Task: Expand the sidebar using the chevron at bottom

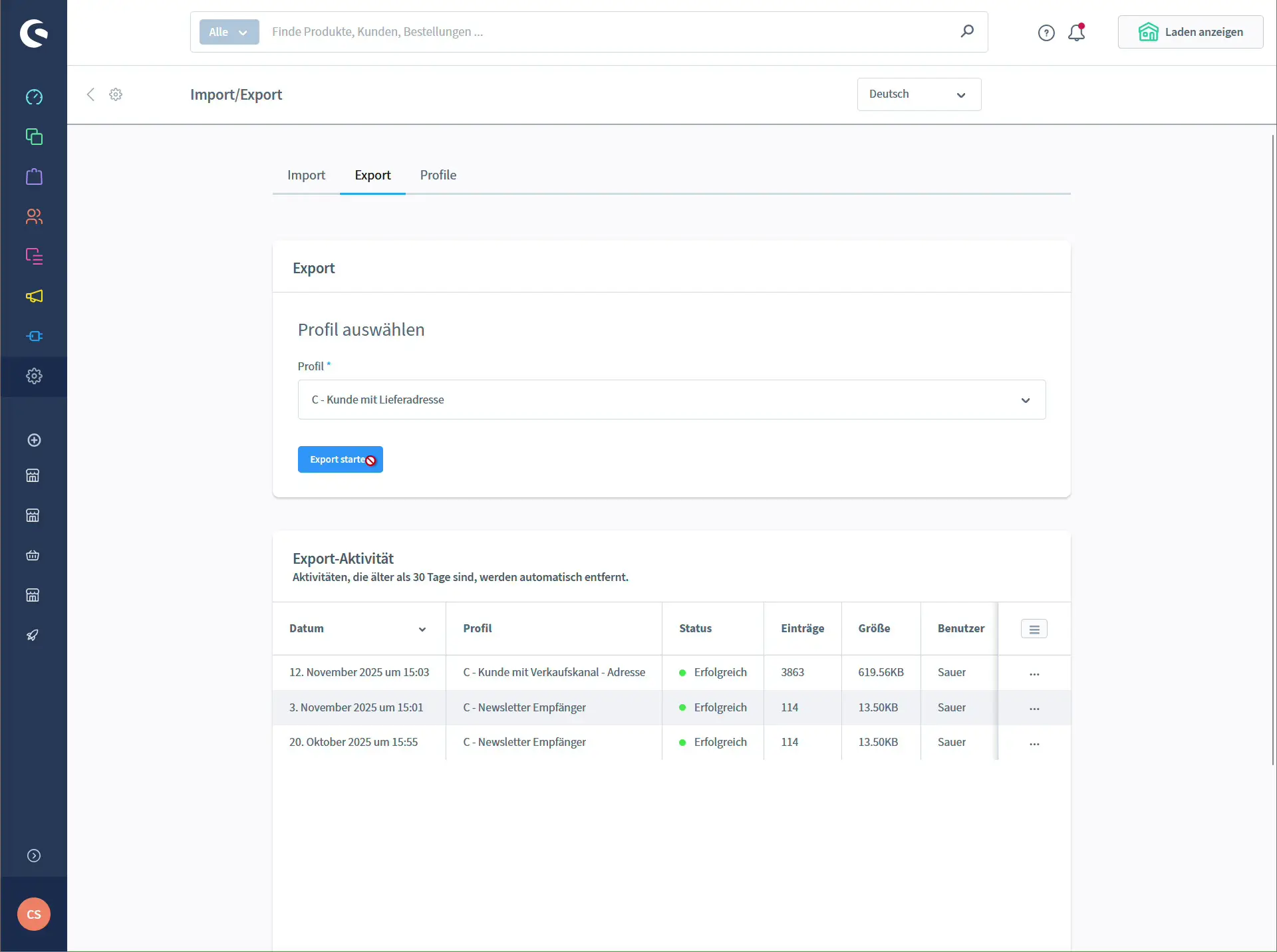Action: click(x=34, y=856)
